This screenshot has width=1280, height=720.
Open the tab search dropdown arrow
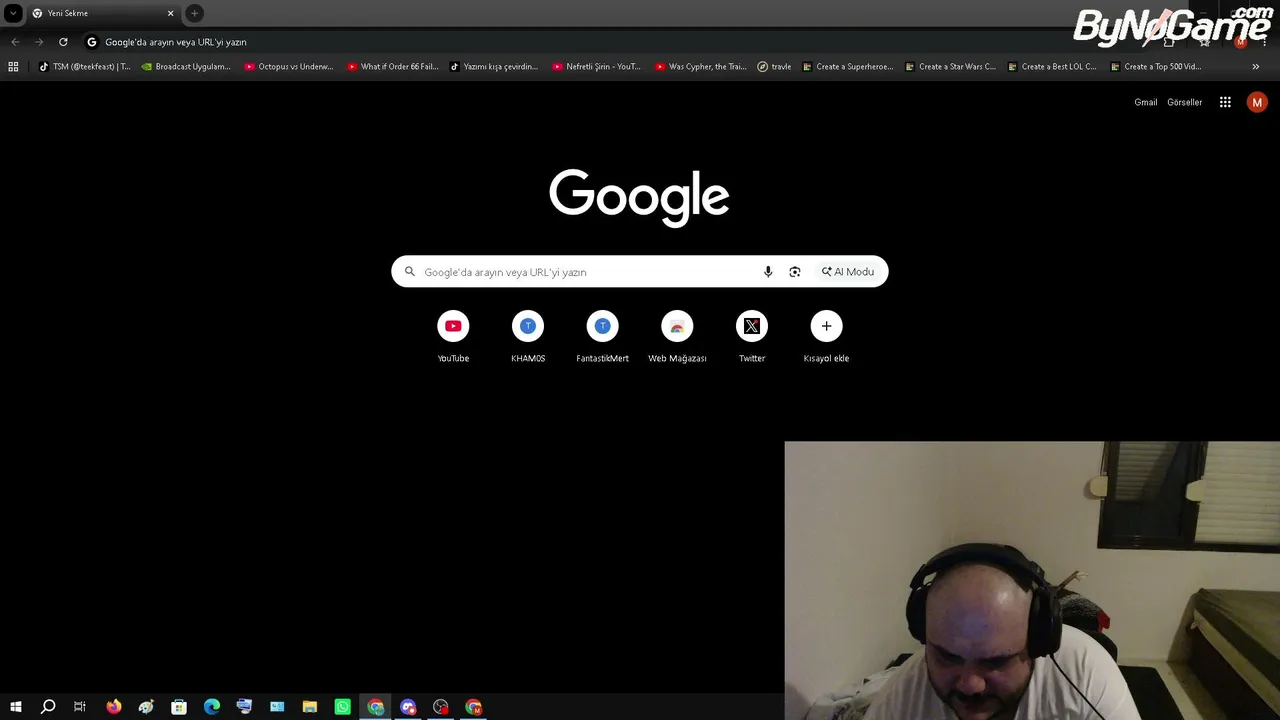point(13,13)
